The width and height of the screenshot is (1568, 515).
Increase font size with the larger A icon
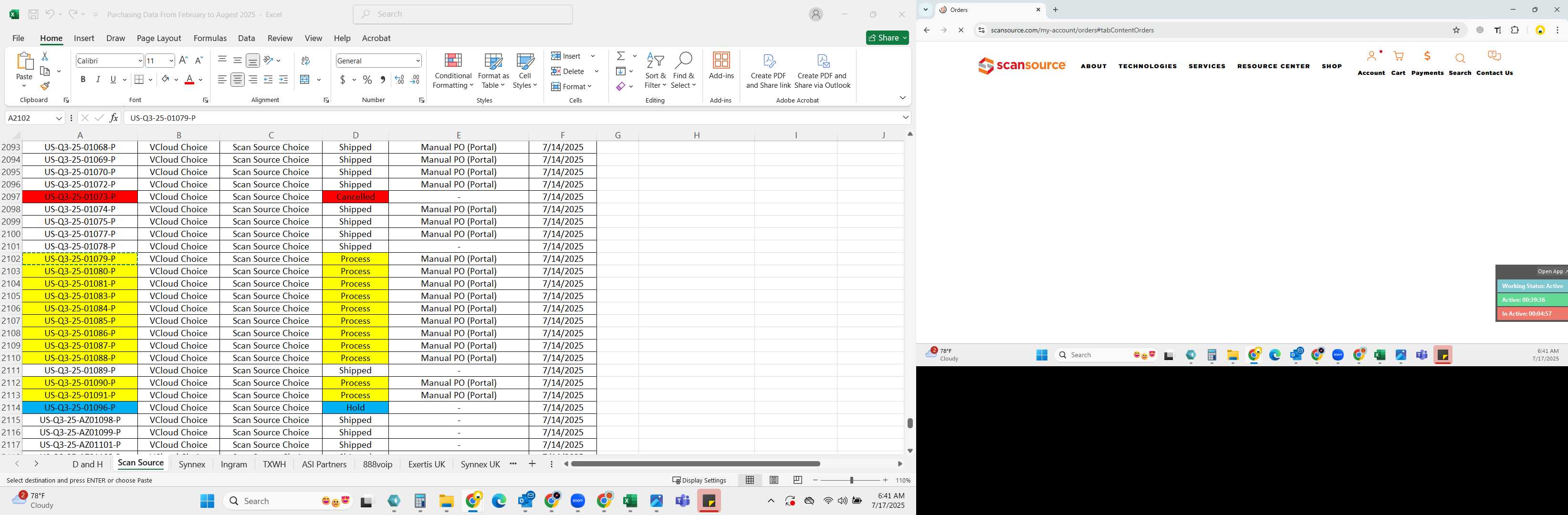pos(183,60)
